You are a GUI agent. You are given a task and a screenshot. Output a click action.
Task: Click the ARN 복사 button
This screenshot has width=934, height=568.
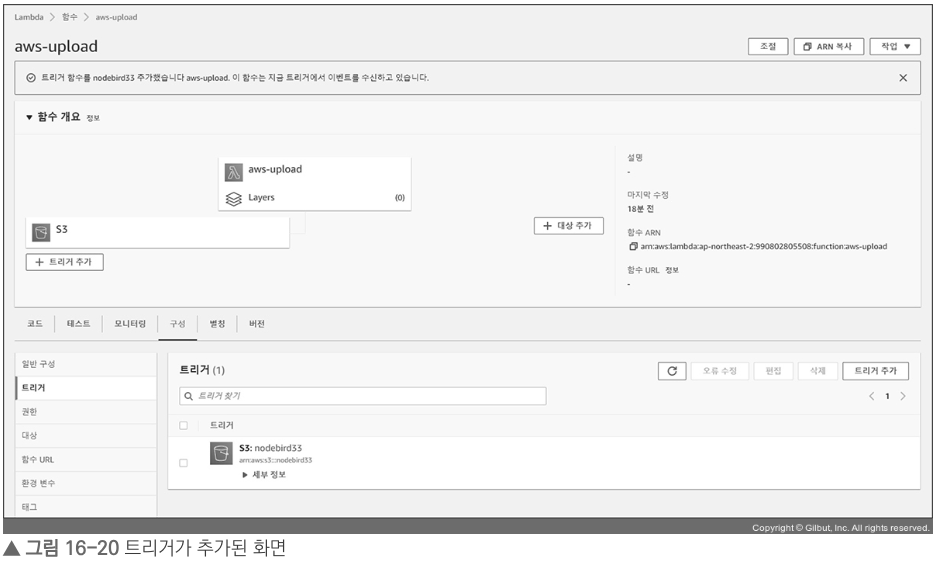[829, 46]
